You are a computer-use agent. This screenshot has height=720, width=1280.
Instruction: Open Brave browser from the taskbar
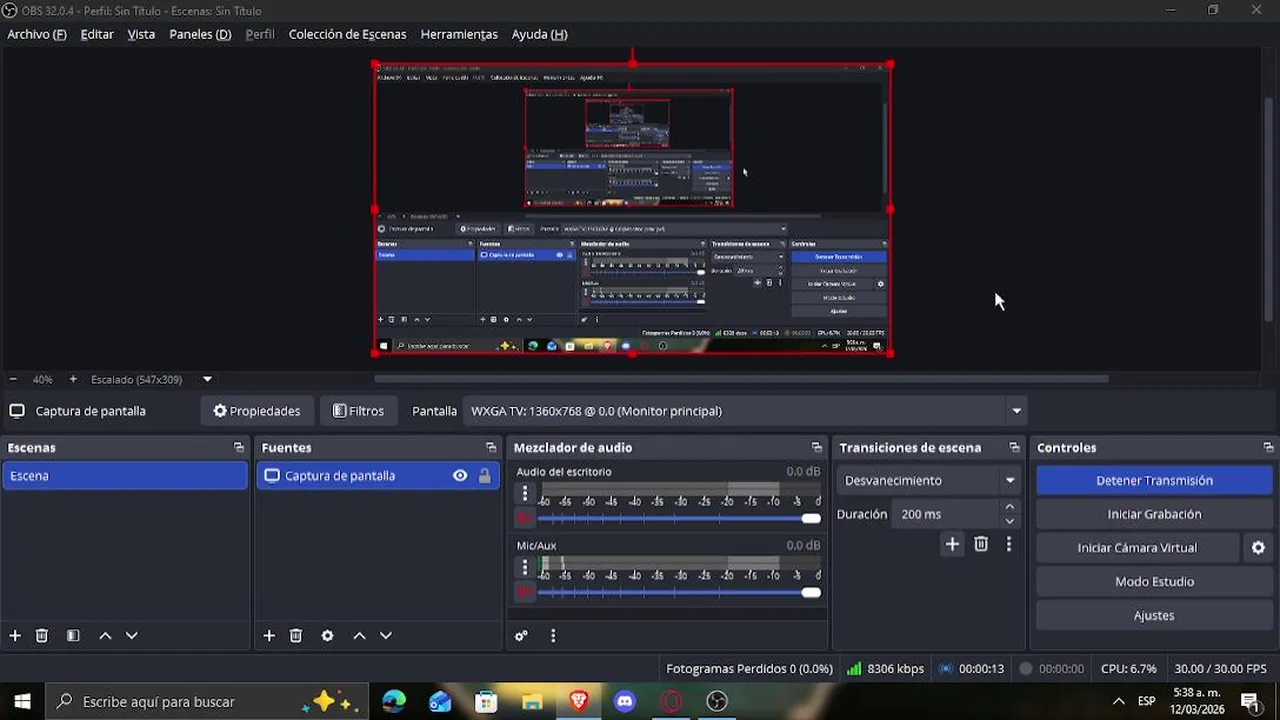(579, 702)
